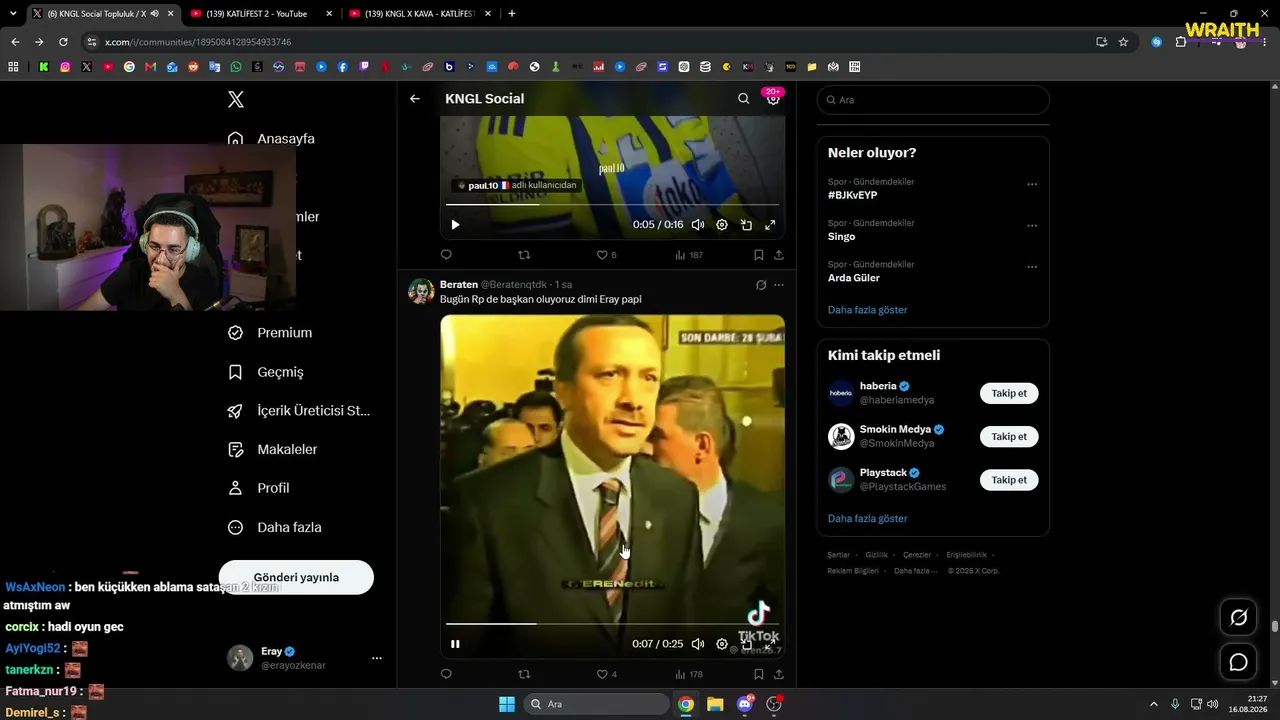Reload the current page
Image resolution: width=1280 pixels, height=720 pixels.
(x=63, y=42)
